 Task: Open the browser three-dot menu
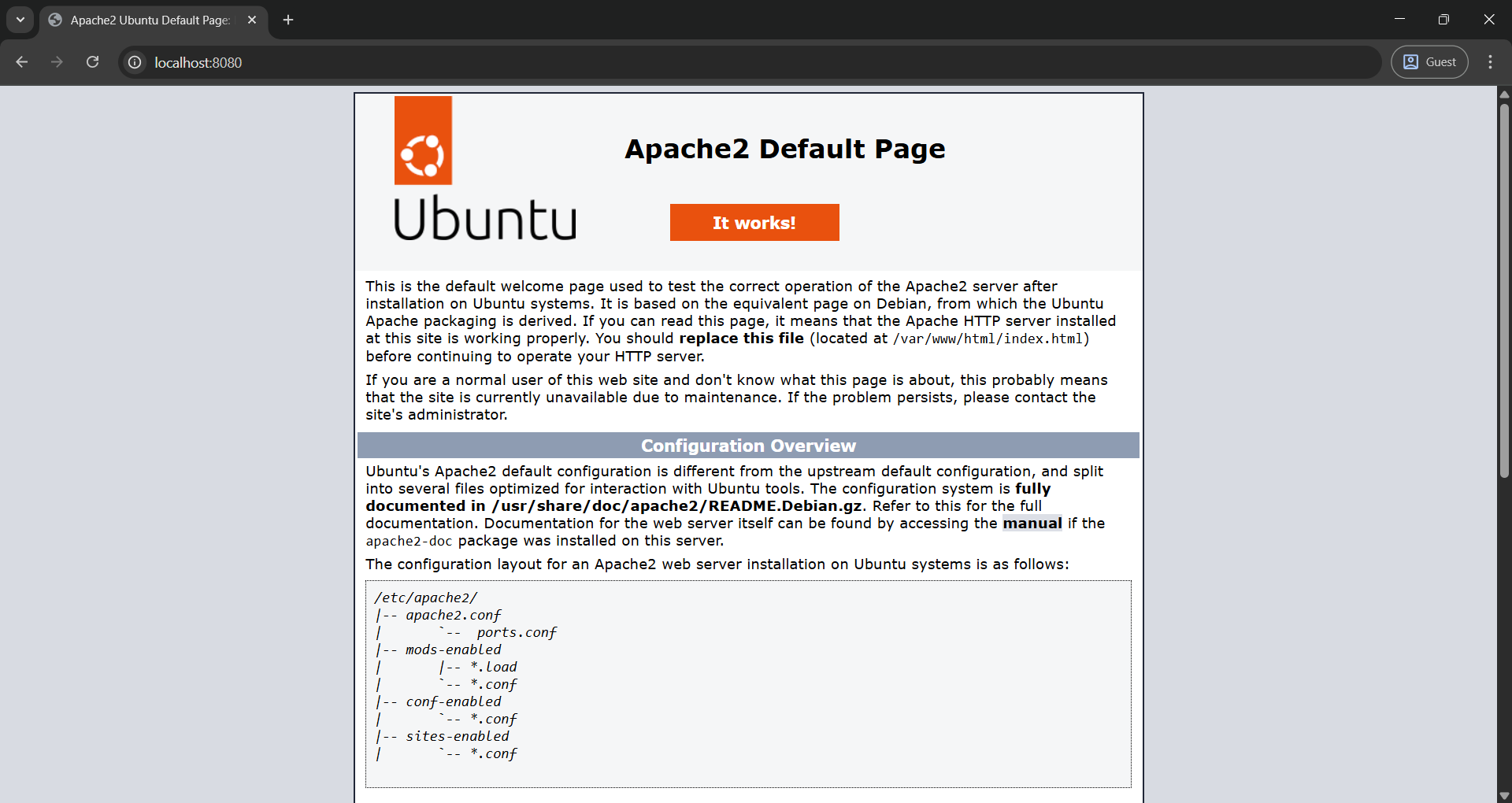pyautogui.click(x=1490, y=61)
